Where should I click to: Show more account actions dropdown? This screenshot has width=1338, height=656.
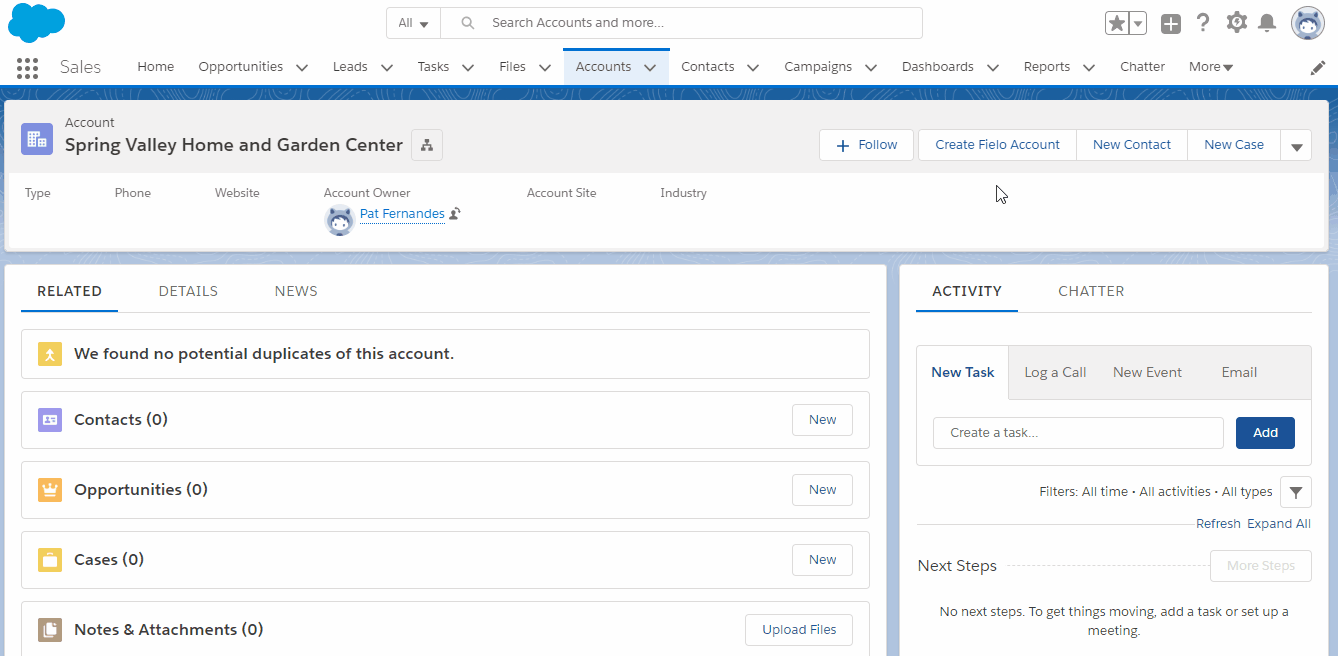(x=1296, y=145)
